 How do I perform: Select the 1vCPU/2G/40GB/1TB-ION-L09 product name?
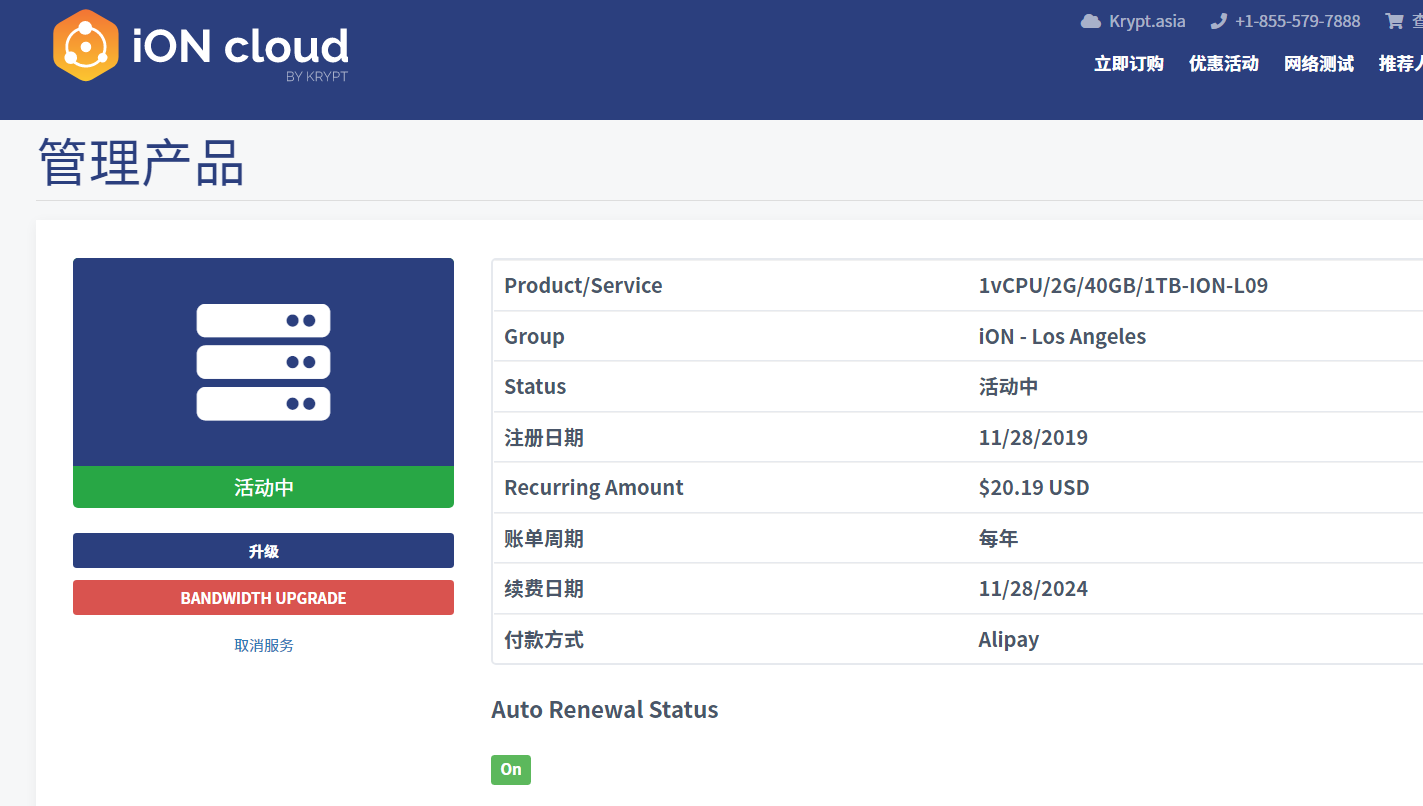(x=1123, y=286)
